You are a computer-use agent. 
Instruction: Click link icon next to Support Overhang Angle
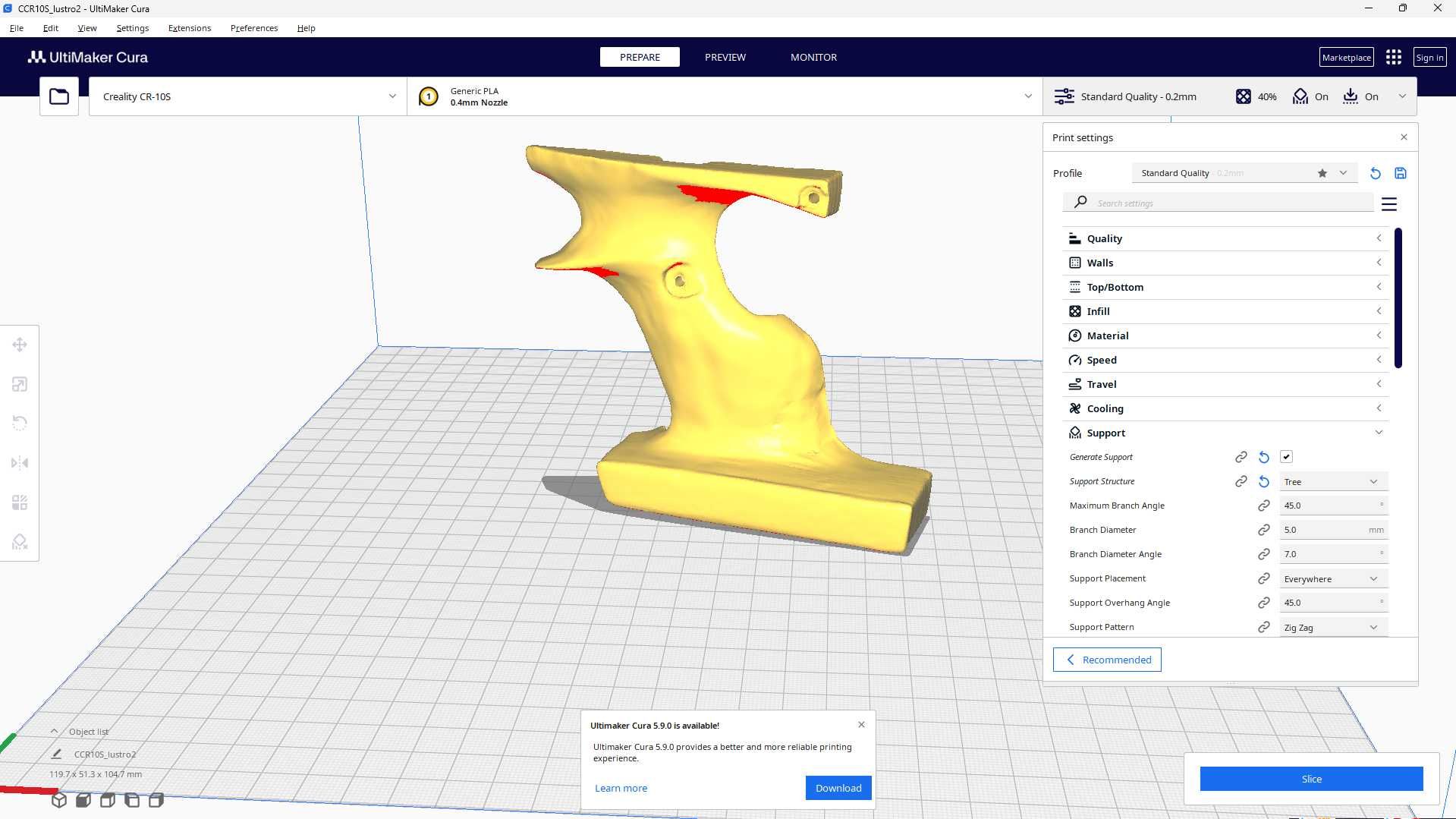pos(1264,603)
